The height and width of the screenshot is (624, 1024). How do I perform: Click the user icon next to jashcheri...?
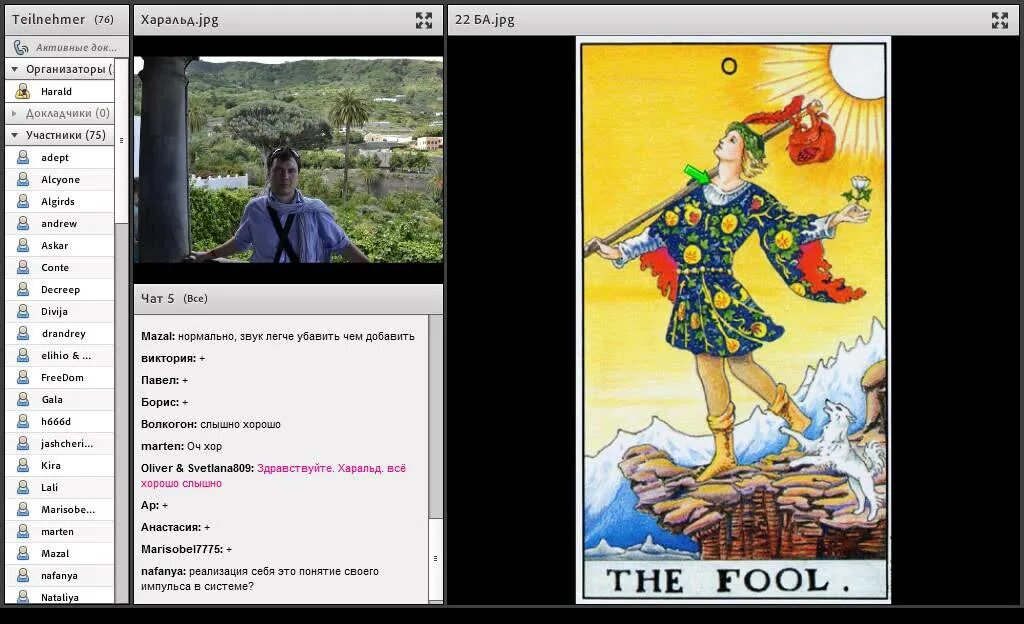tap(23, 443)
